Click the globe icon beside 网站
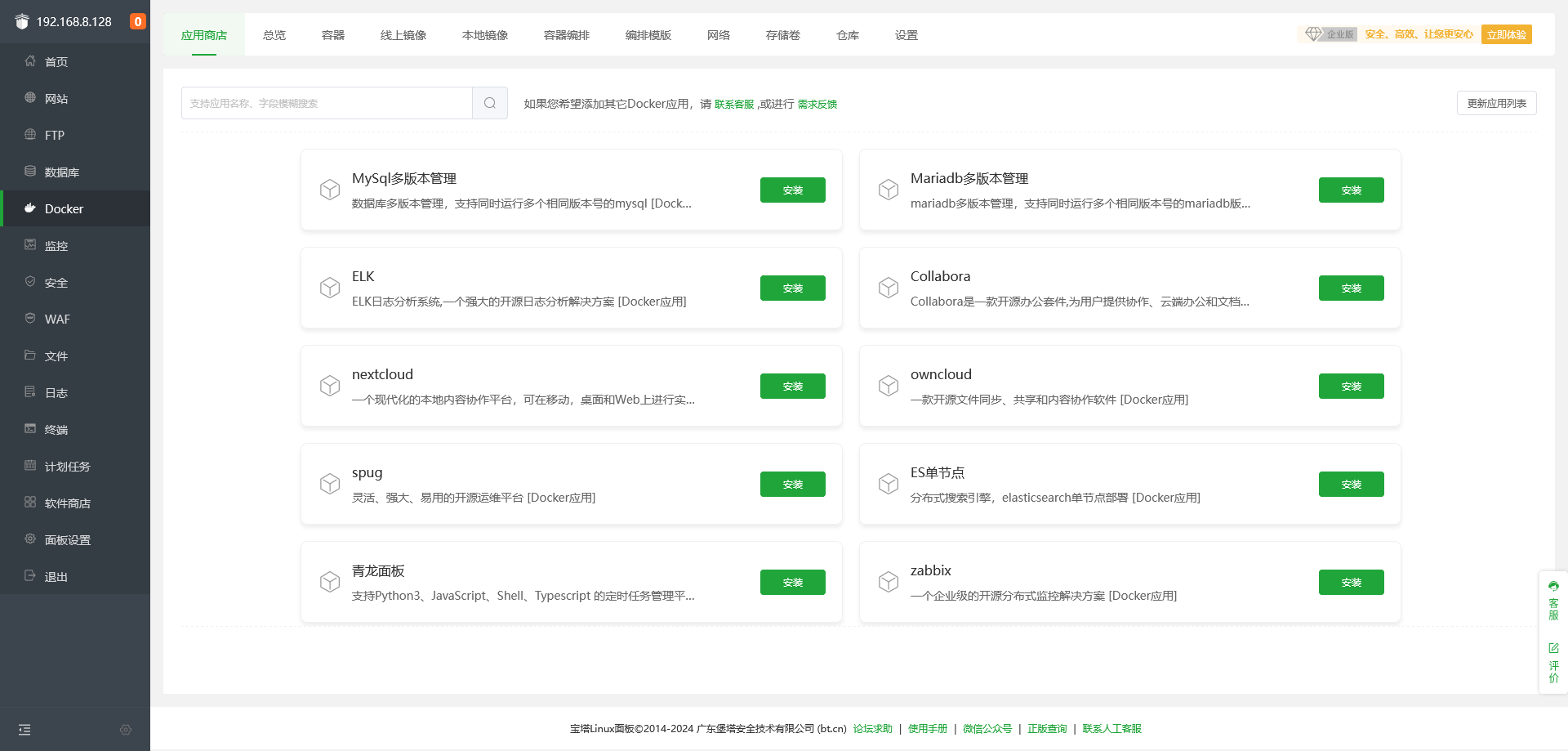 click(30, 98)
